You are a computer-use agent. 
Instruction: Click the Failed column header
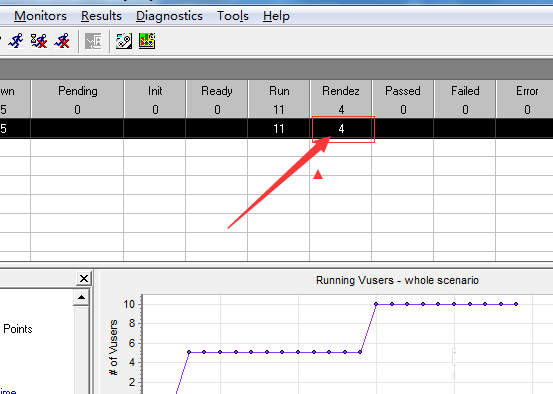pos(465,91)
